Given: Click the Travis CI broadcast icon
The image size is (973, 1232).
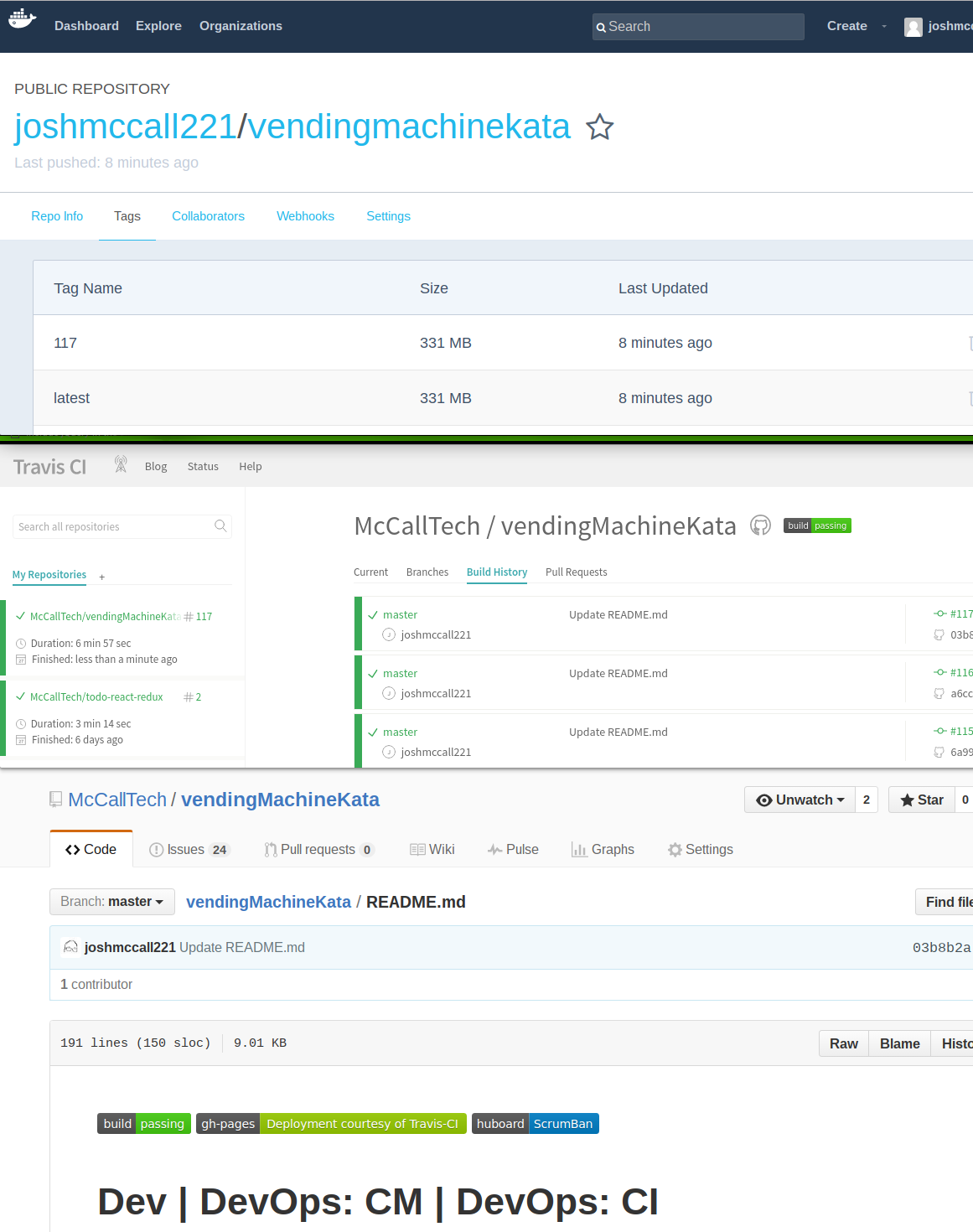Looking at the screenshot, I should coord(121,463).
